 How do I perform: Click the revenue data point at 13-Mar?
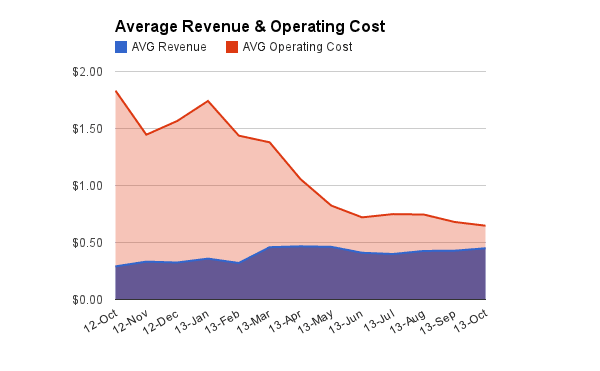point(269,247)
